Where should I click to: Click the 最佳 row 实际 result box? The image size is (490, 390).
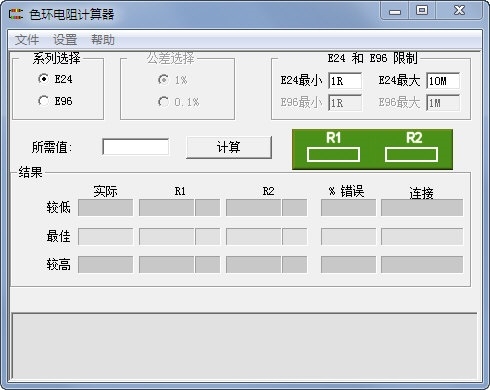point(105,236)
